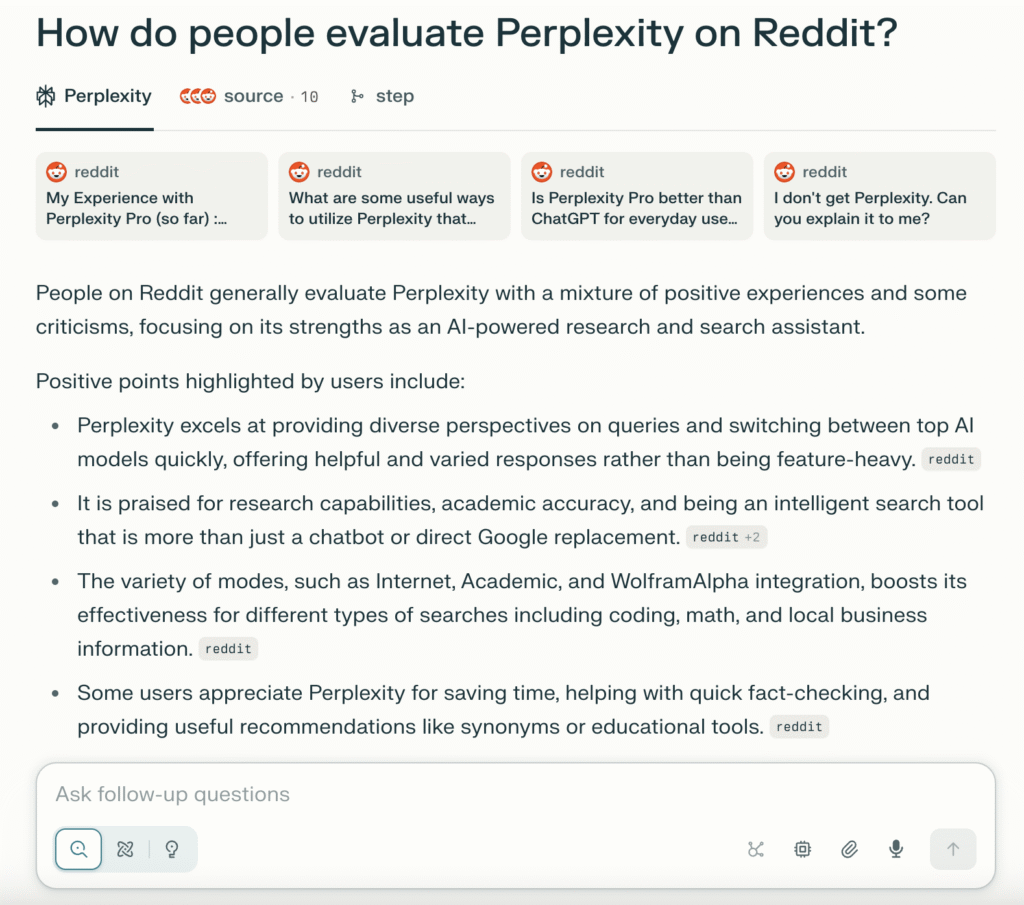Viewport: 1024px width, 905px height.
Task: Open the AI model chooser chip icon
Action: point(802,850)
